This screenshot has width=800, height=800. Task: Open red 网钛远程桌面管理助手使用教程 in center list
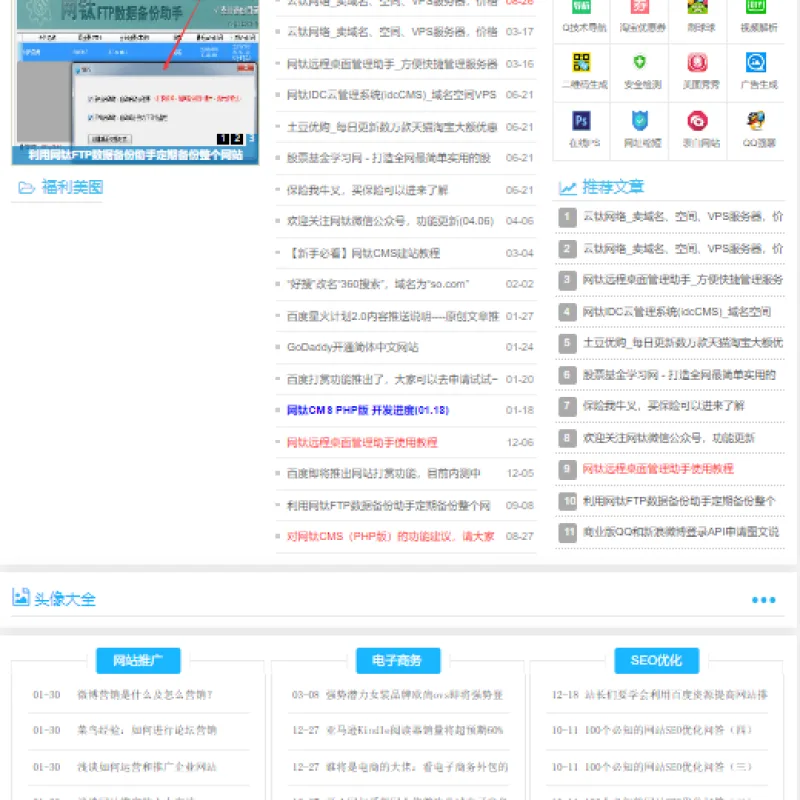[x=362, y=442]
